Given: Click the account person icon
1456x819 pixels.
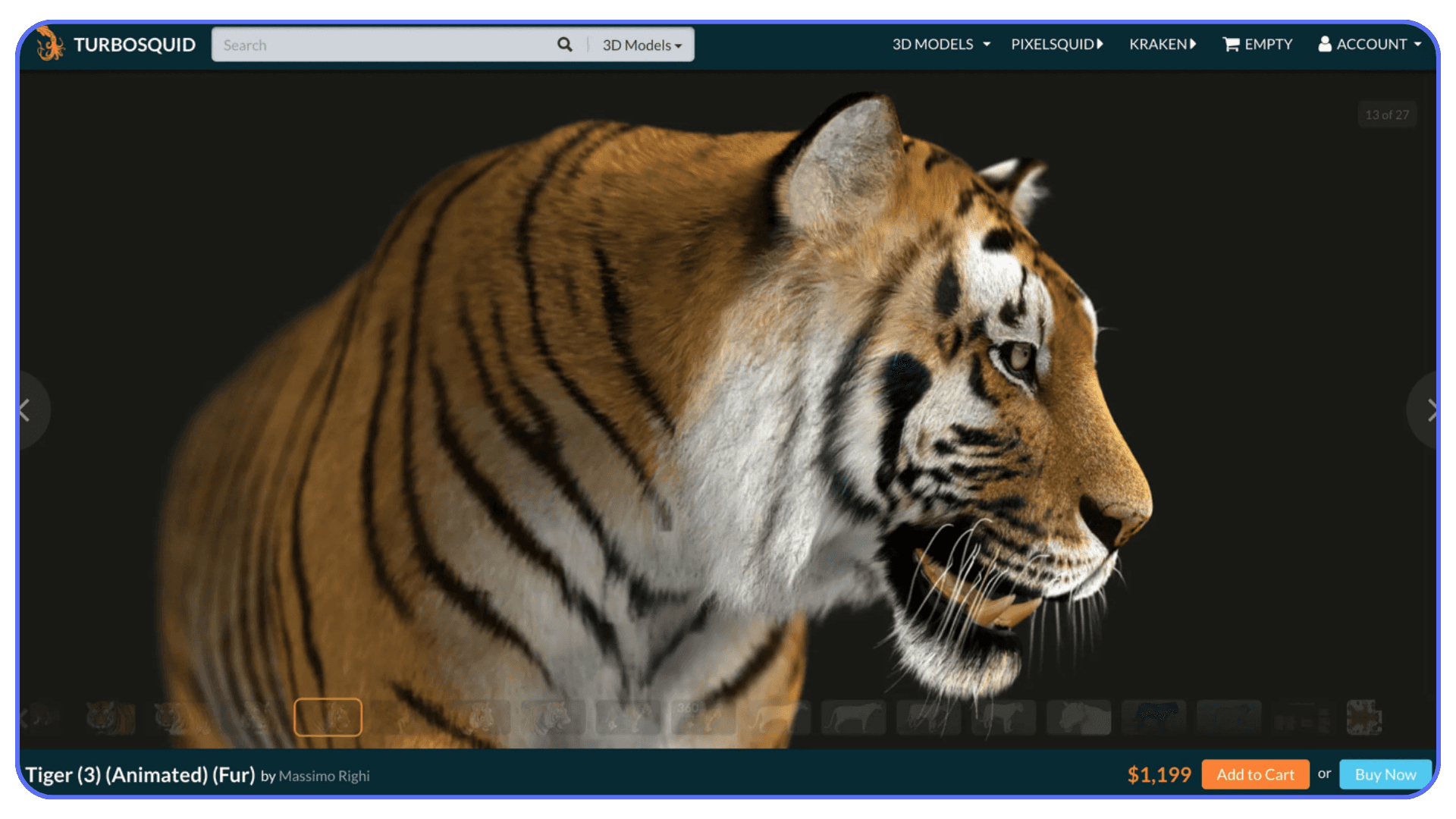Looking at the screenshot, I should click(x=1325, y=44).
